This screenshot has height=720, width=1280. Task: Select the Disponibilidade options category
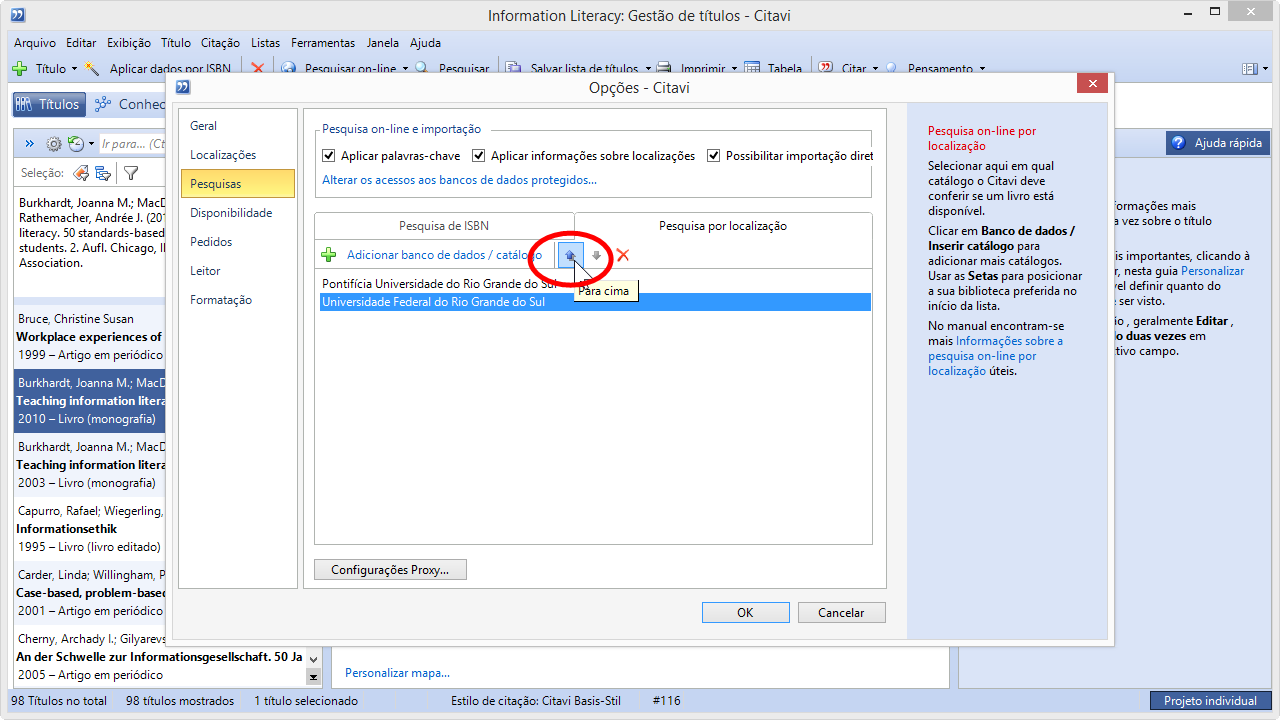tap(238, 213)
